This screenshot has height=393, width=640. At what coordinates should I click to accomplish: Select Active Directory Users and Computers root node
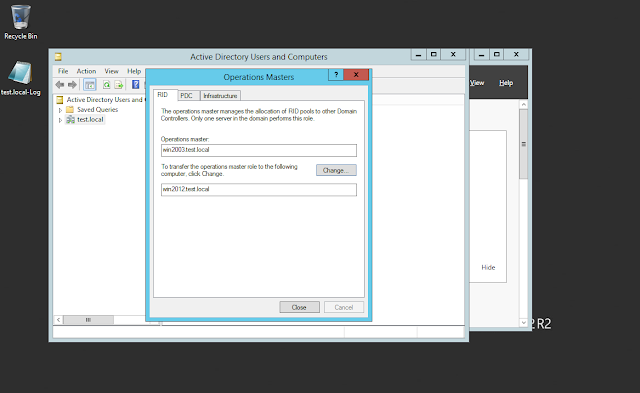104,100
